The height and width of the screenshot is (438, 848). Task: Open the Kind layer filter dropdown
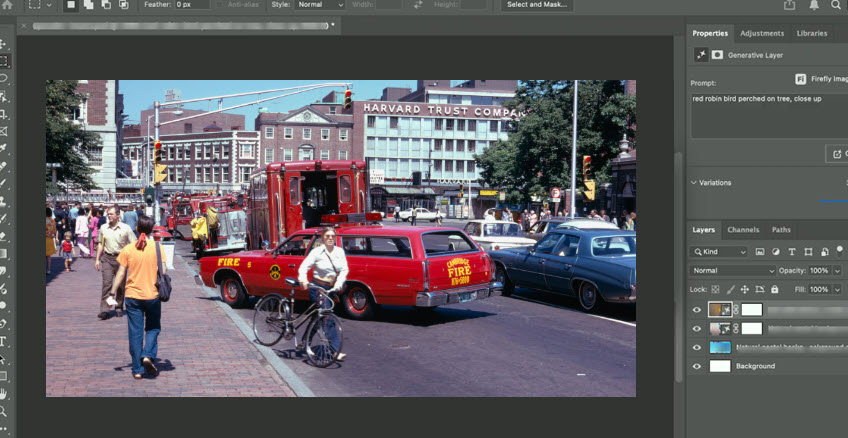[718, 251]
